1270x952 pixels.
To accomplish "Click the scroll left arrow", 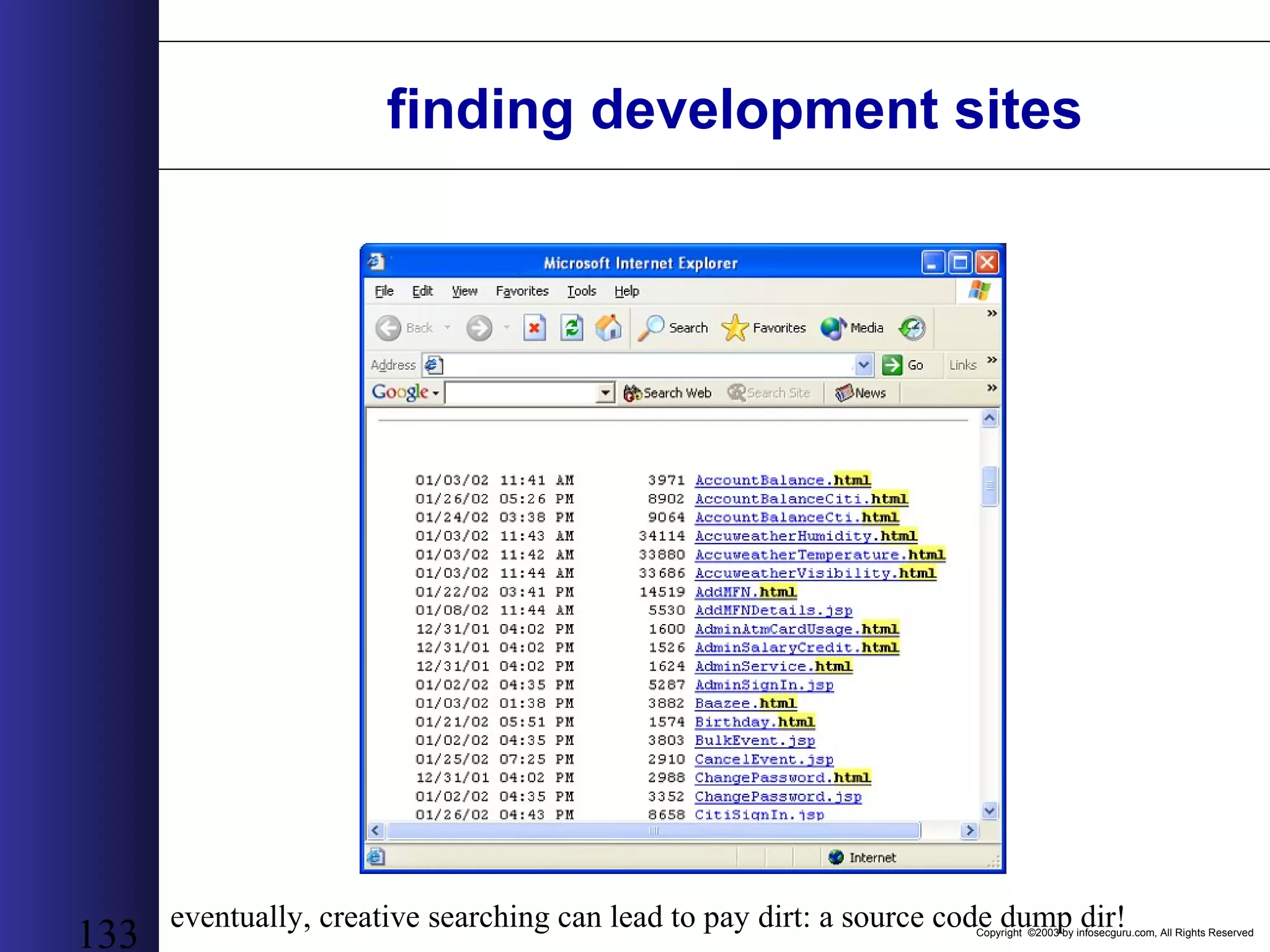I will point(376,831).
